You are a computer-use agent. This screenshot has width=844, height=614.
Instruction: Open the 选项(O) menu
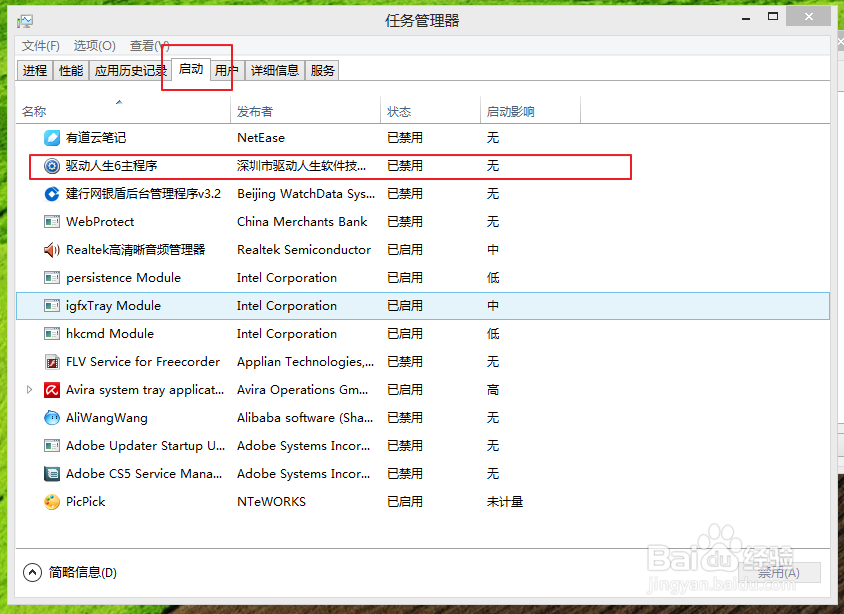pyautogui.click(x=95, y=46)
